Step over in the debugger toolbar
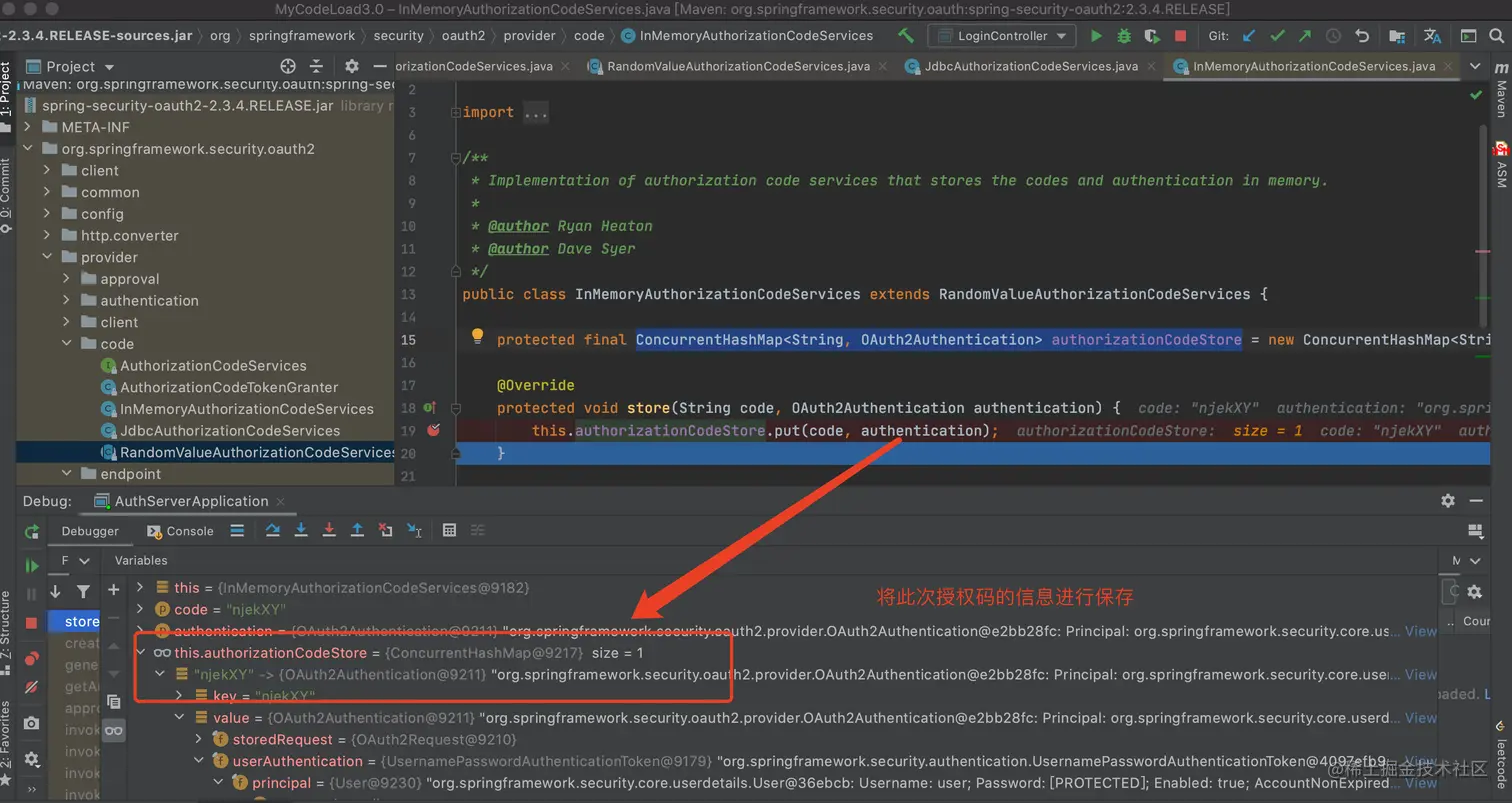This screenshot has width=1512, height=803. tap(272, 530)
